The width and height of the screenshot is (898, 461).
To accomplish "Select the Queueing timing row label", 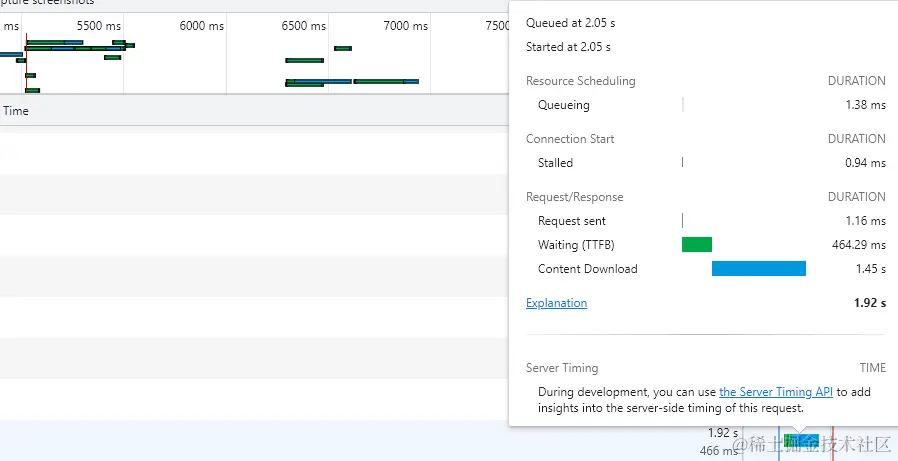I will (x=564, y=105).
